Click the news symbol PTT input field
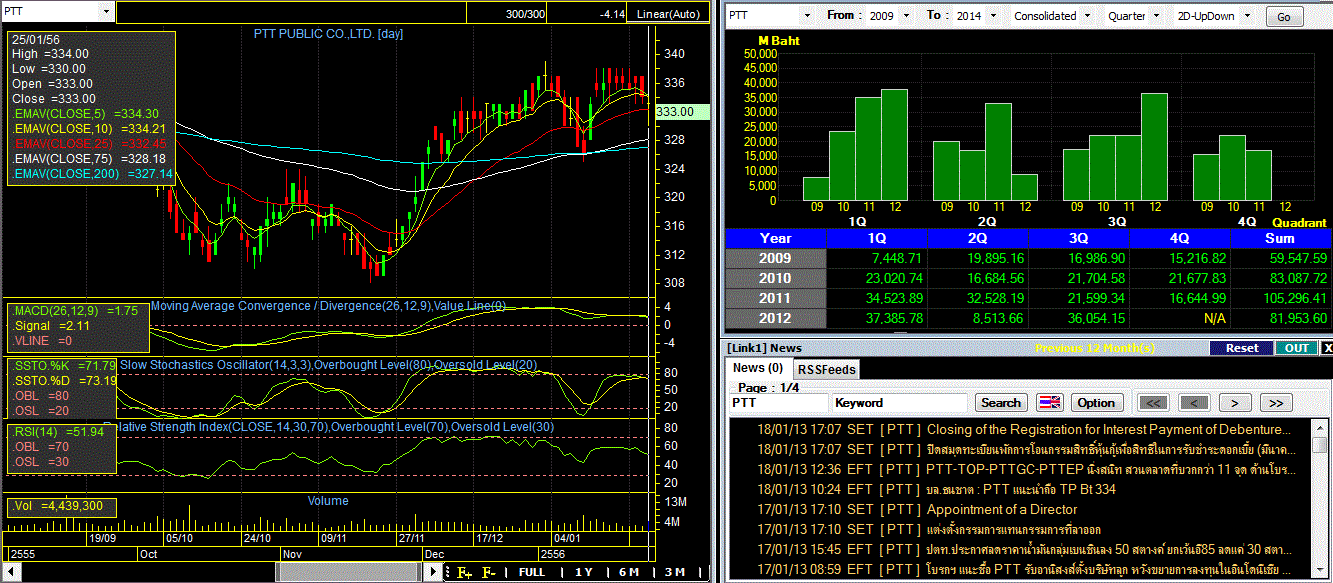The width and height of the screenshot is (1333, 583). point(777,403)
